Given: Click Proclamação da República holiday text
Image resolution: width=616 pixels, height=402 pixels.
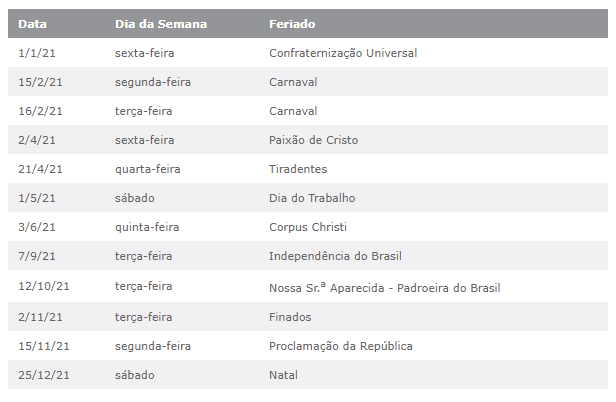Looking at the screenshot, I should click(x=340, y=346).
